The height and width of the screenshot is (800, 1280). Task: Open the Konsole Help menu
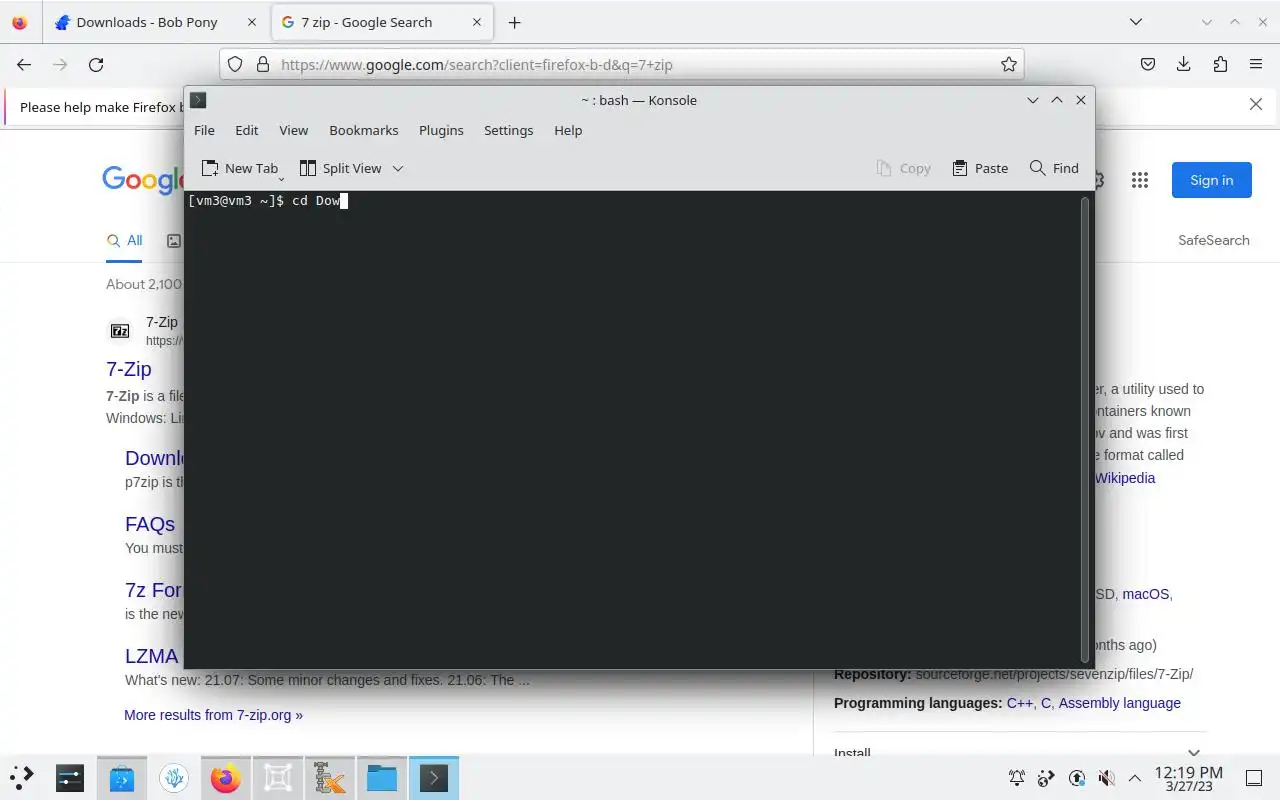pos(568,130)
